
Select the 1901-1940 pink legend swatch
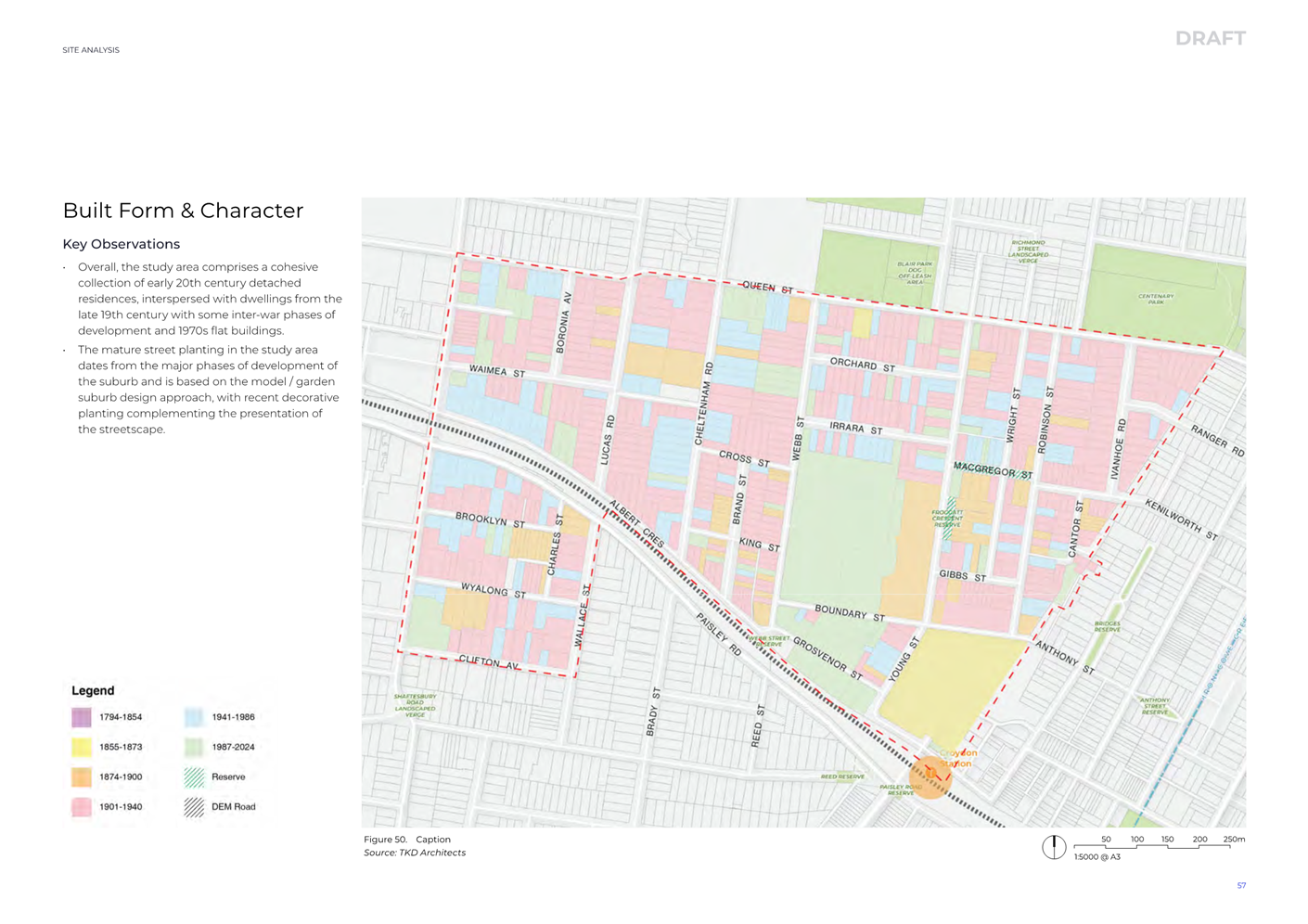pos(82,807)
